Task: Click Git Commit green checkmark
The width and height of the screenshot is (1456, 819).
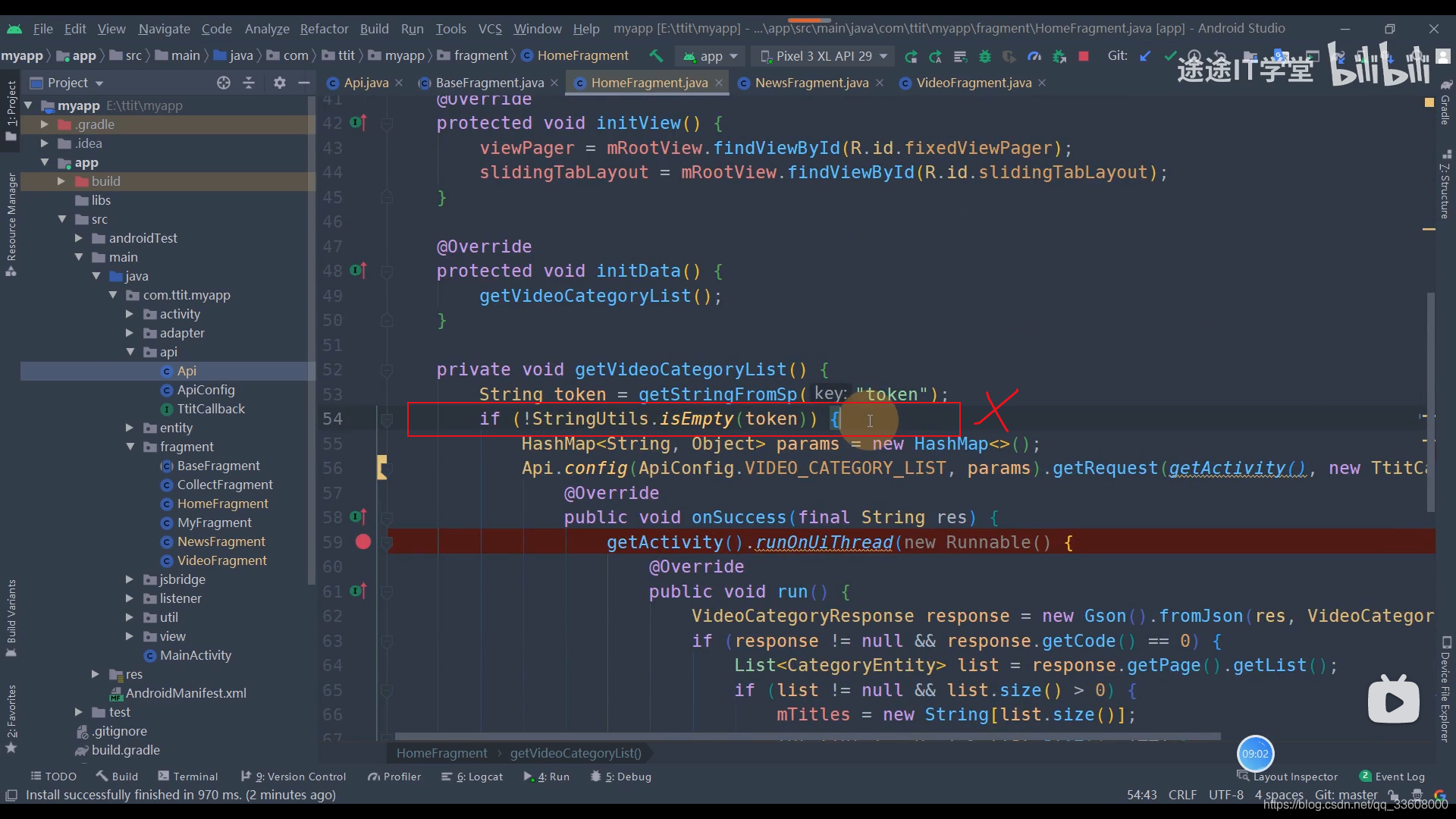Action: click(x=1170, y=56)
